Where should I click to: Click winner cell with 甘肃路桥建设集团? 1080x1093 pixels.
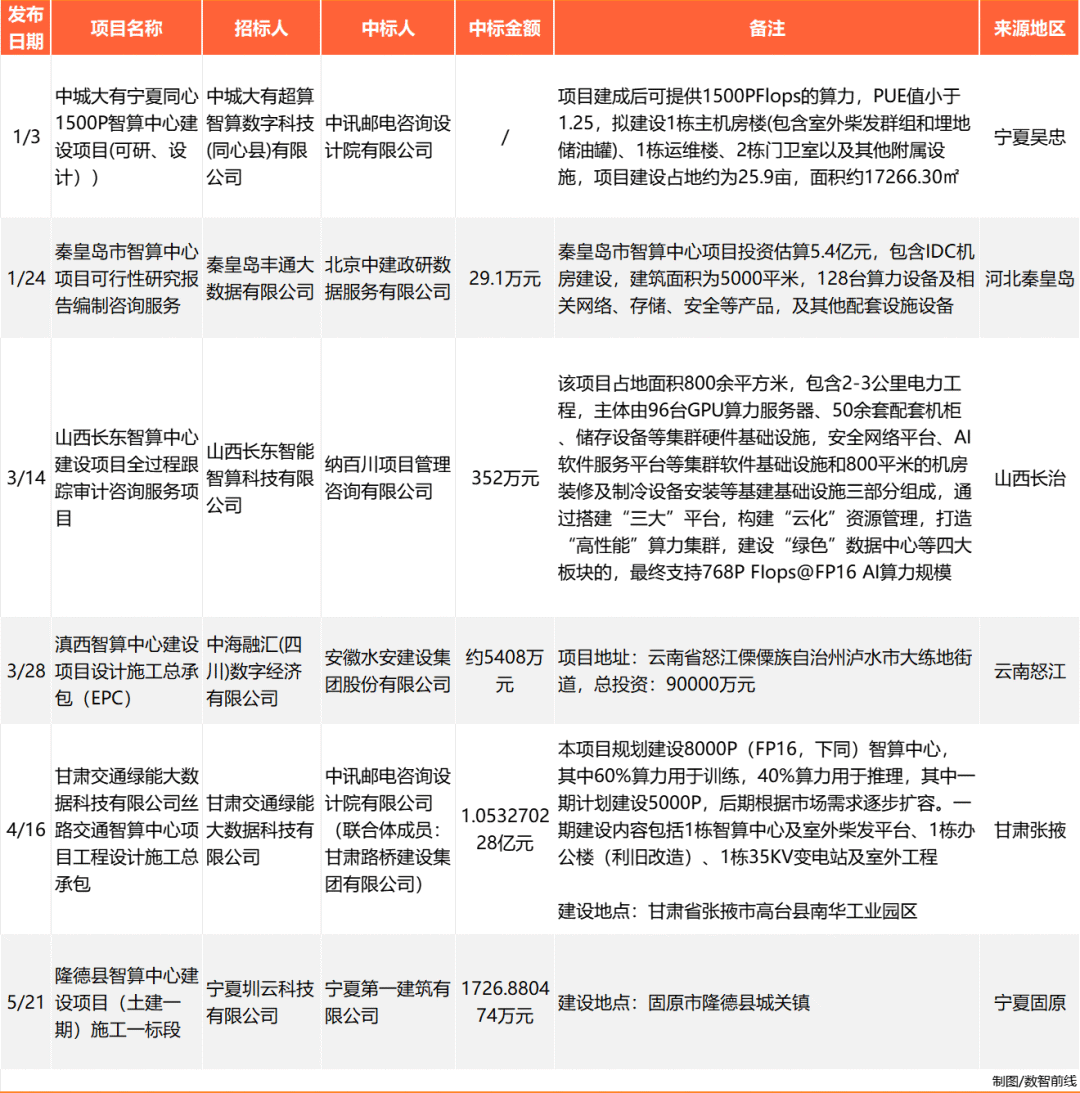388,830
